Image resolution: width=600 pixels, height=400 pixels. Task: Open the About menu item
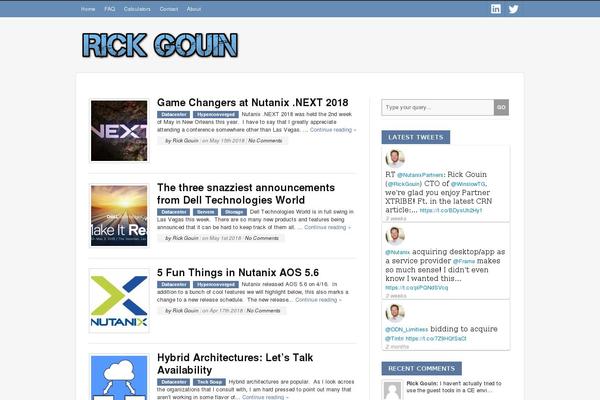tap(194, 9)
